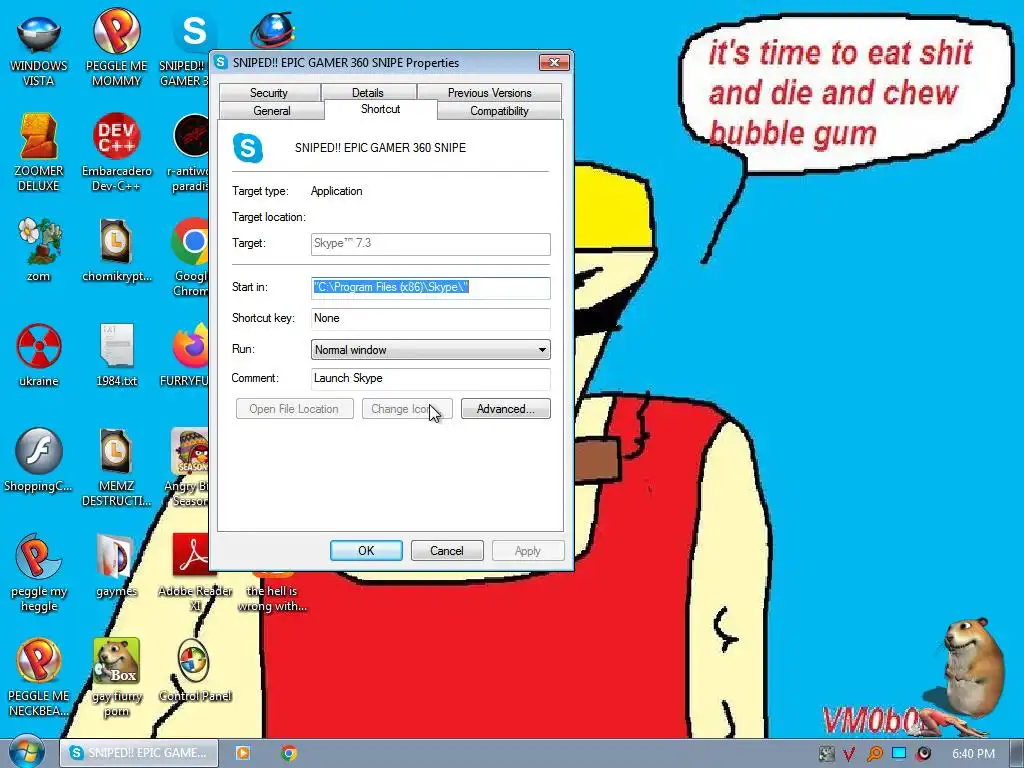
Task: Select the gaymes folder icon
Action: pyautogui.click(x=116, y=566)
